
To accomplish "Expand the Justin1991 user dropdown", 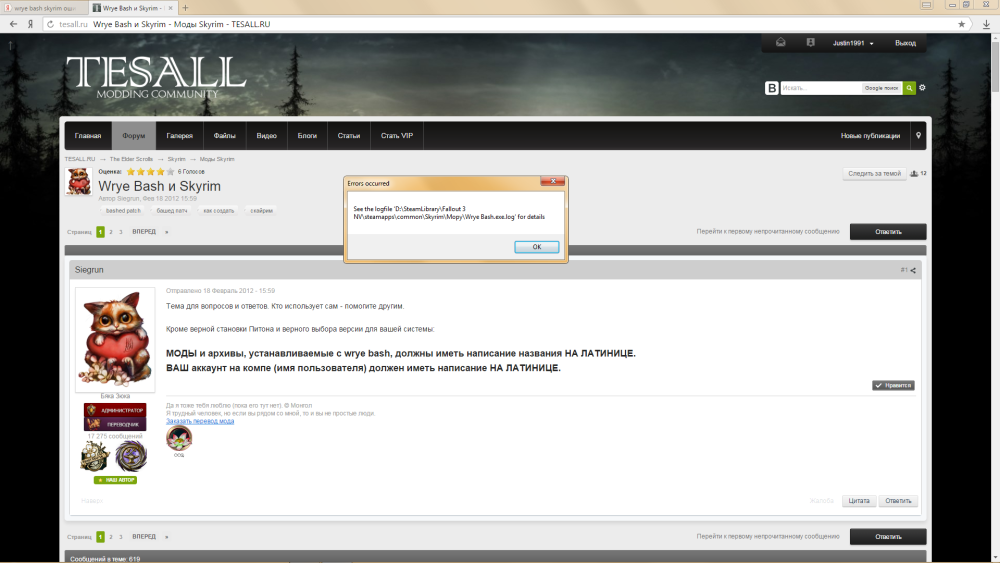I will [853, 43].
